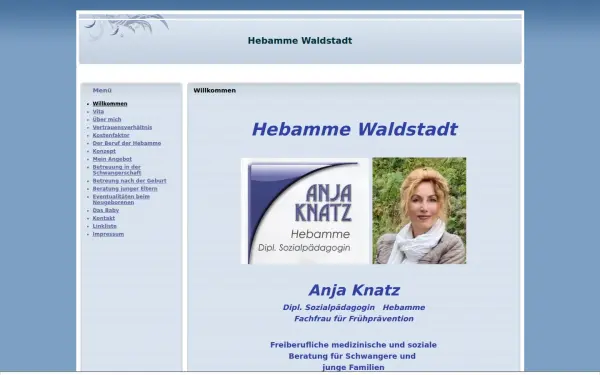
Task: Click the Fachfrau für Frühprävention text
Action: coord(354,319)
